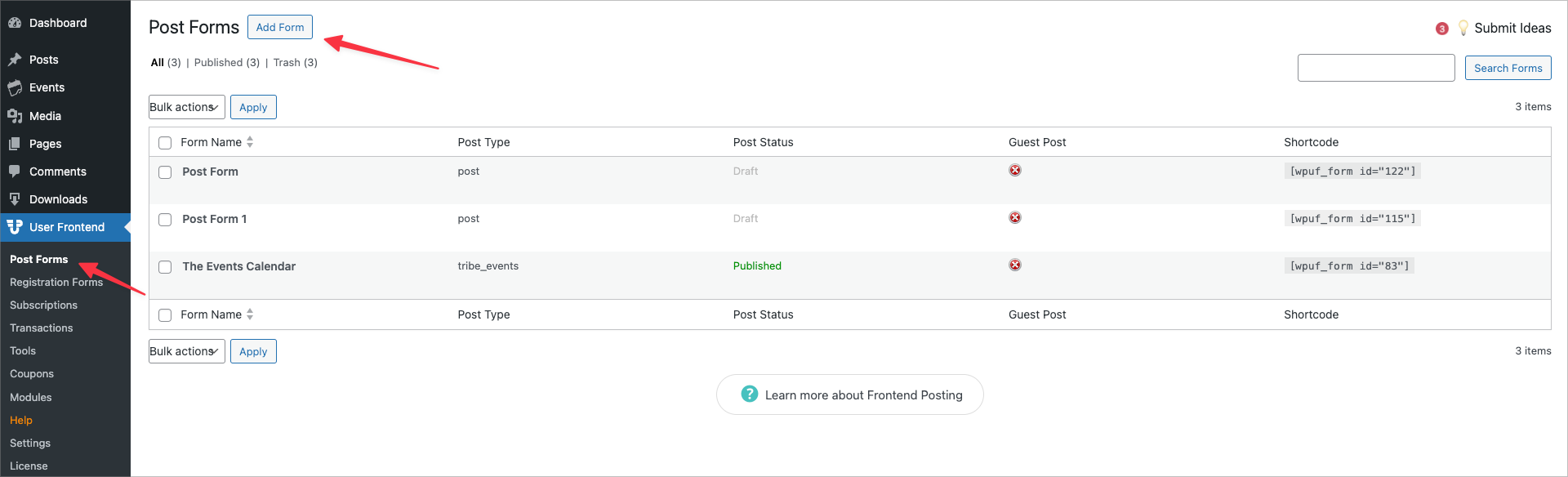This screenshot has height=477, width=1568.
Task: Open the Dashboard using its gauge icon
Action: pos(15,22)
